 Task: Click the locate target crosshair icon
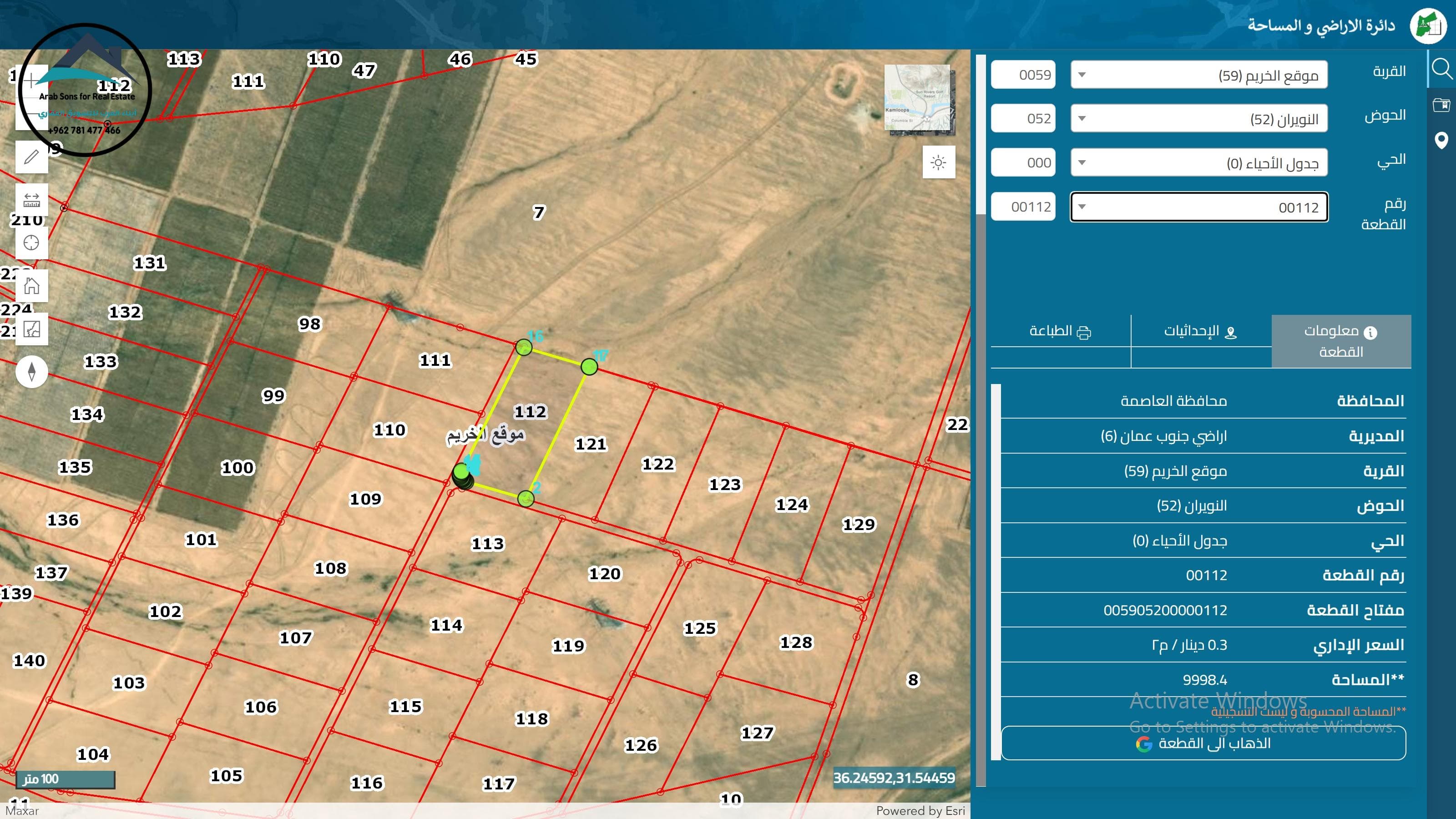(x=32, y=243)
